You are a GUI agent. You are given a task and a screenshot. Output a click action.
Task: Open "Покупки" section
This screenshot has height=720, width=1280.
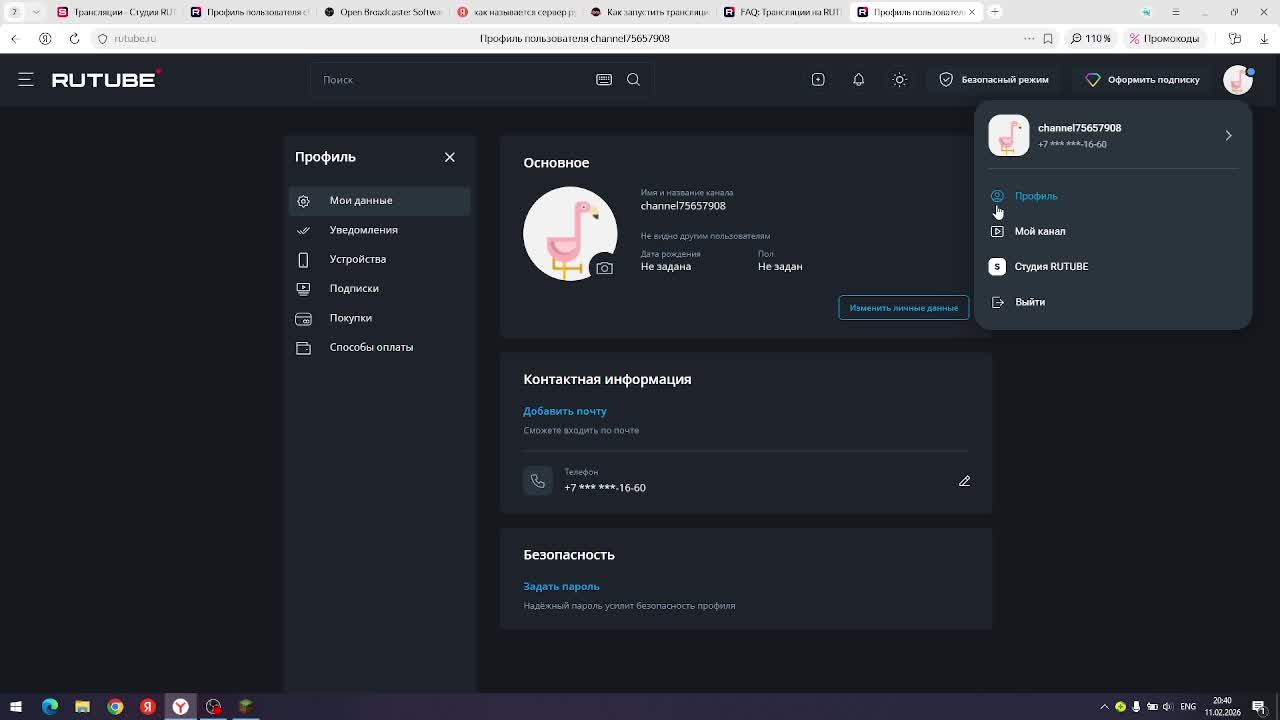[x=380, y=318]
